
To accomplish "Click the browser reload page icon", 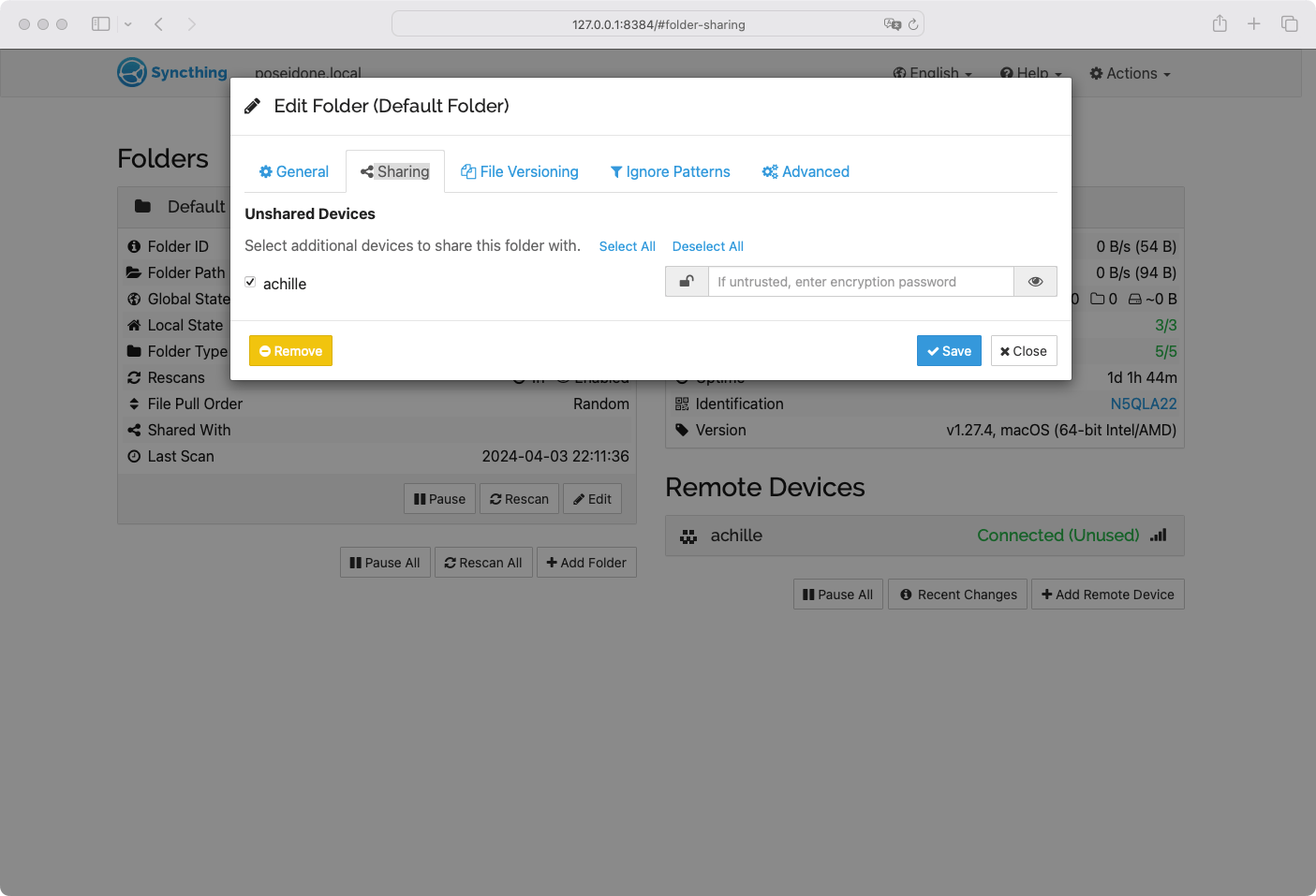I will [x=913, y=24].
